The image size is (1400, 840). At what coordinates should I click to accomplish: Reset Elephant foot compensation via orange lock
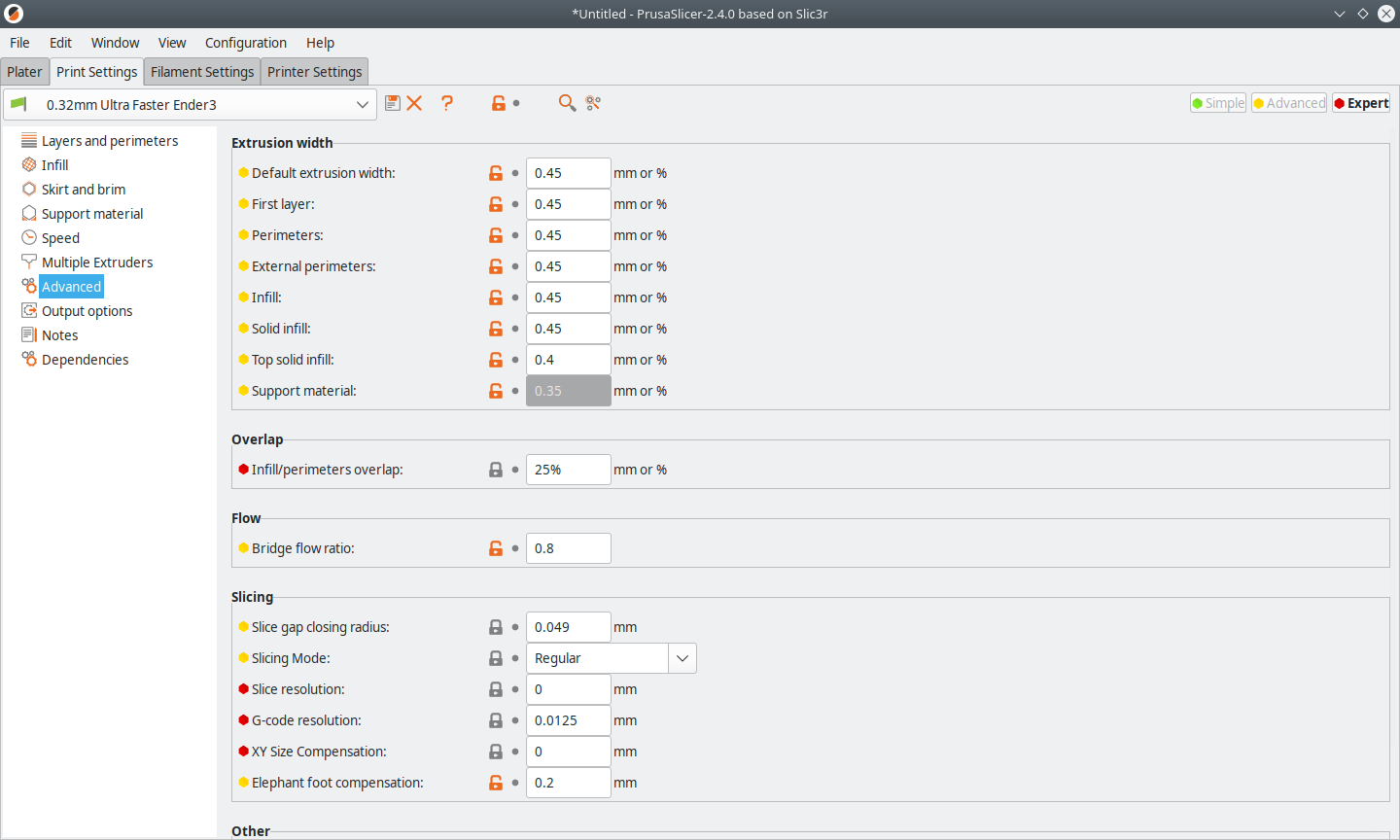point(496,783)
